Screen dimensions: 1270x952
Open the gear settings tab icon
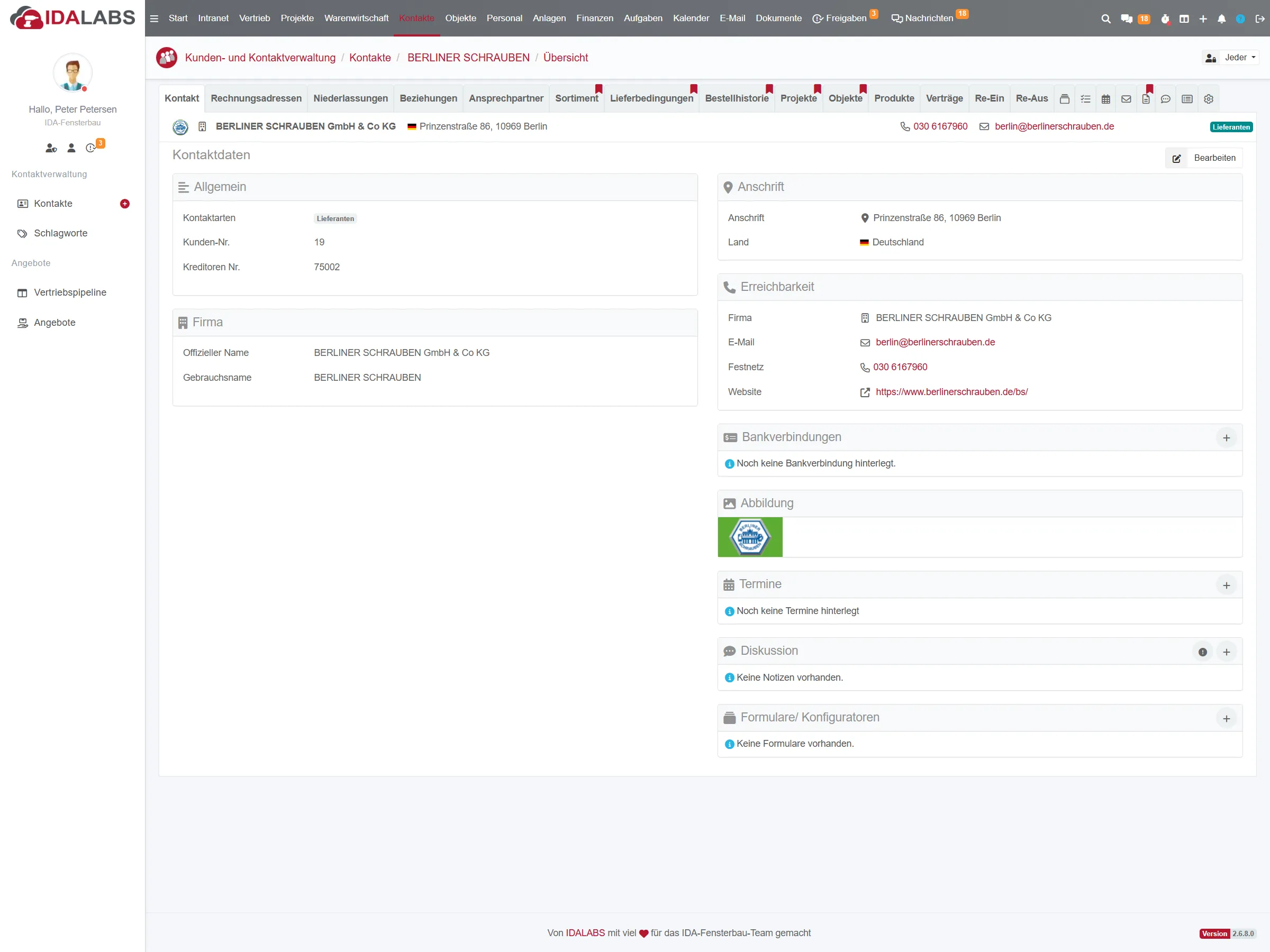tap(1209, 99)
